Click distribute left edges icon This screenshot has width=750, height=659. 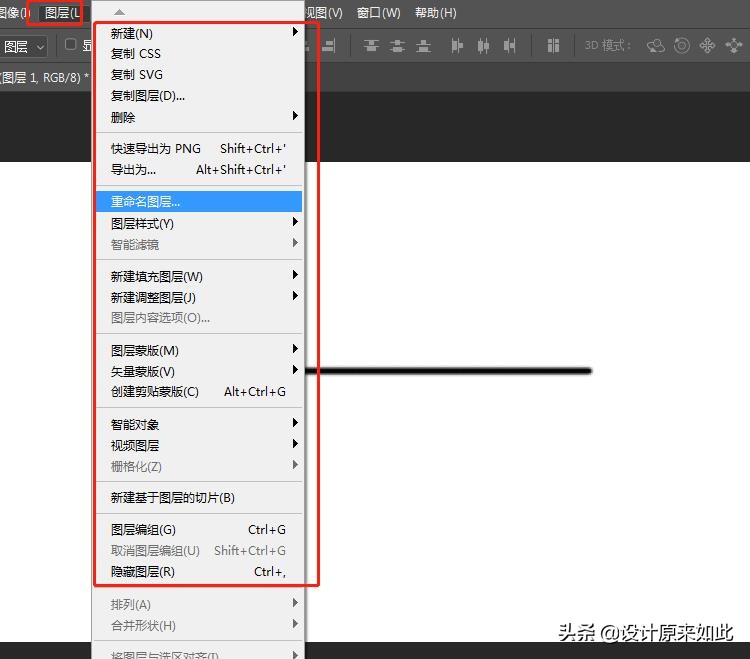457,46
